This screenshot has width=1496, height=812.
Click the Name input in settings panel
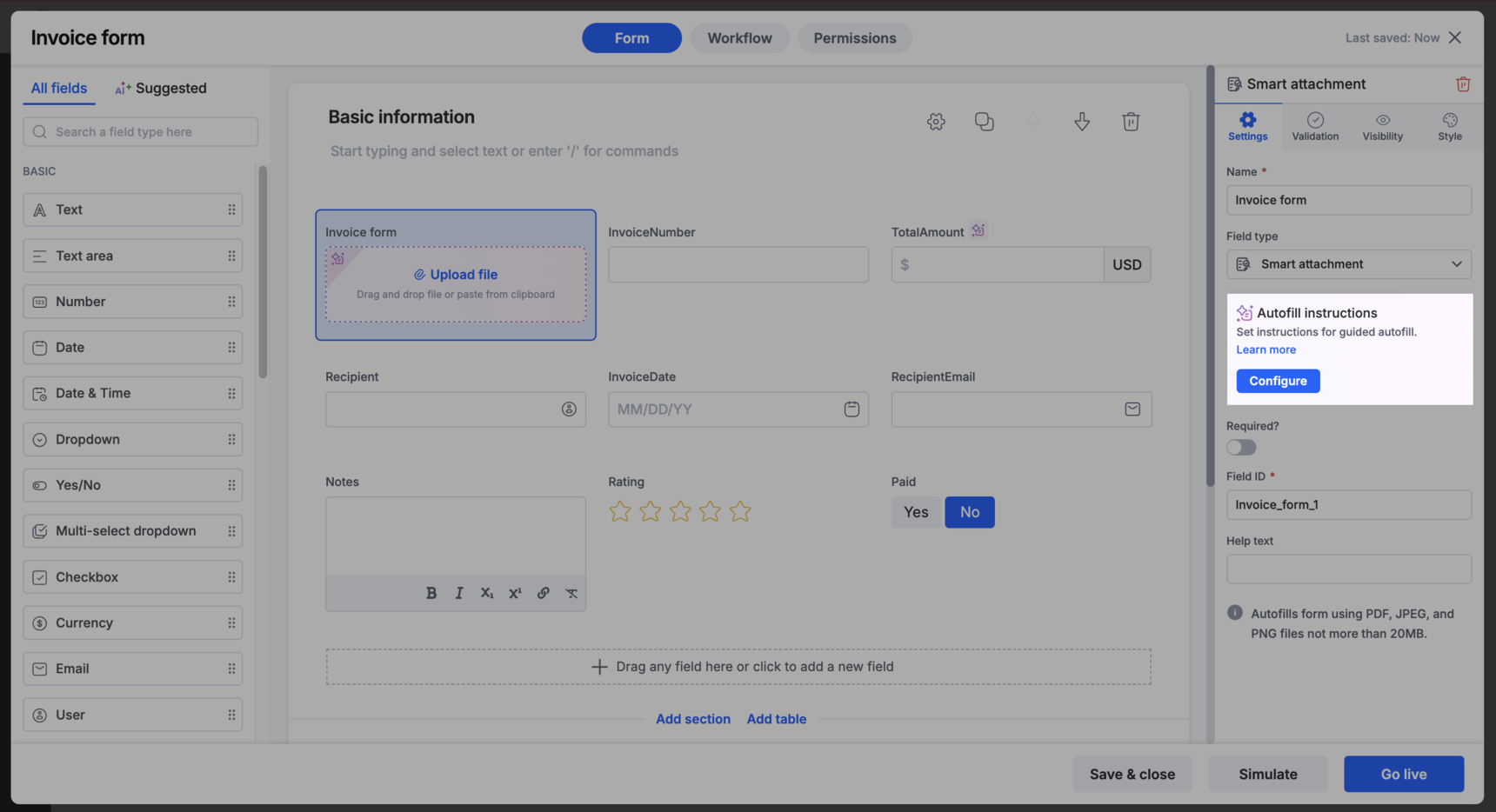click(1349, 200)
